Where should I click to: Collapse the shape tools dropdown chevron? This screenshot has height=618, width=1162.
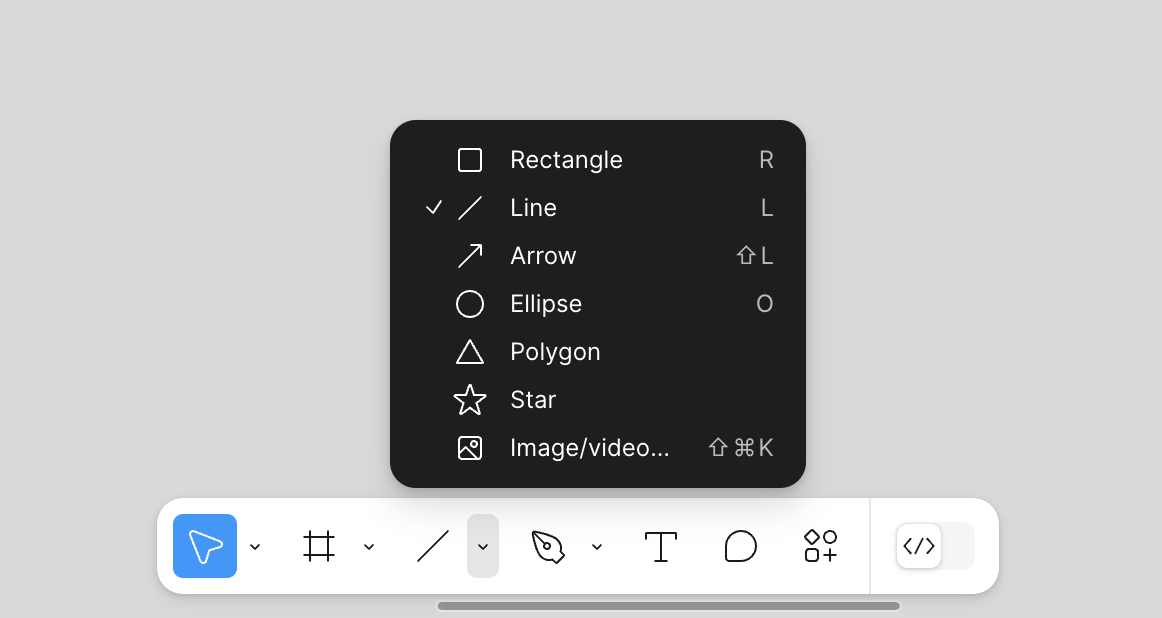[483, 546]
